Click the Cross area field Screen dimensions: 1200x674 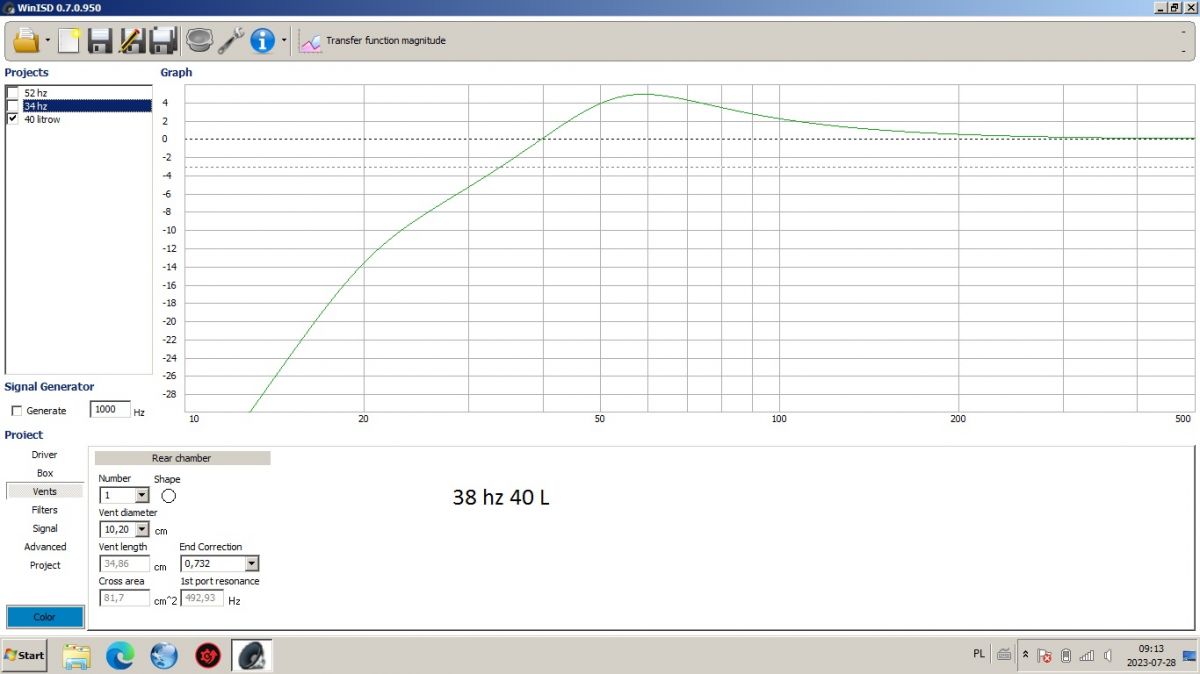tap(125, 598)
